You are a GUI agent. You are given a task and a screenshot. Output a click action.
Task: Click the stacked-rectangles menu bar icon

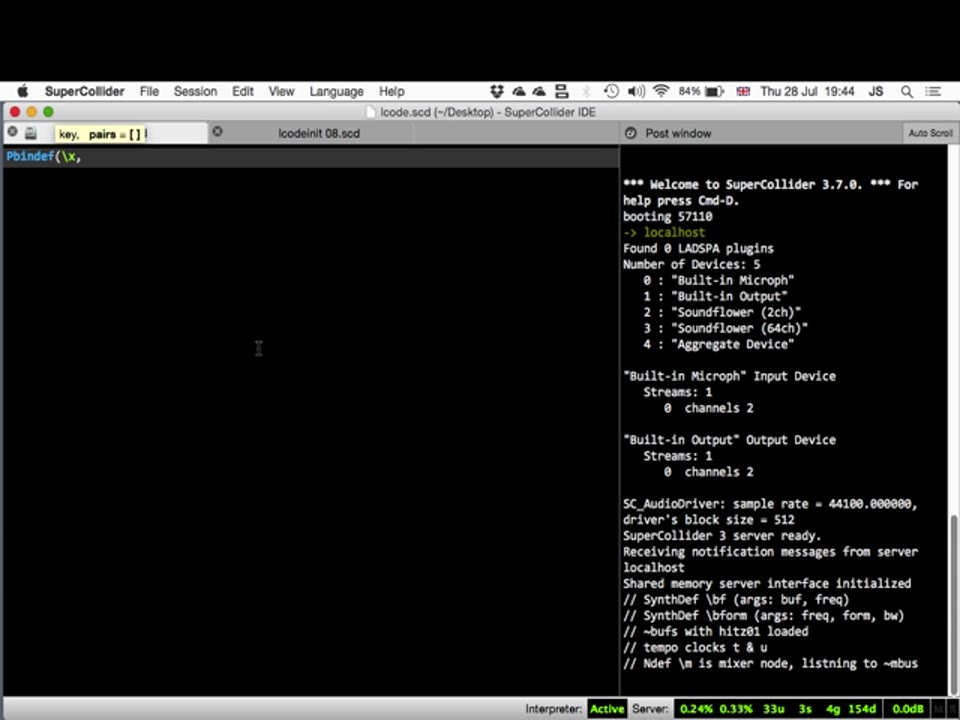click(x=561, y=92)
